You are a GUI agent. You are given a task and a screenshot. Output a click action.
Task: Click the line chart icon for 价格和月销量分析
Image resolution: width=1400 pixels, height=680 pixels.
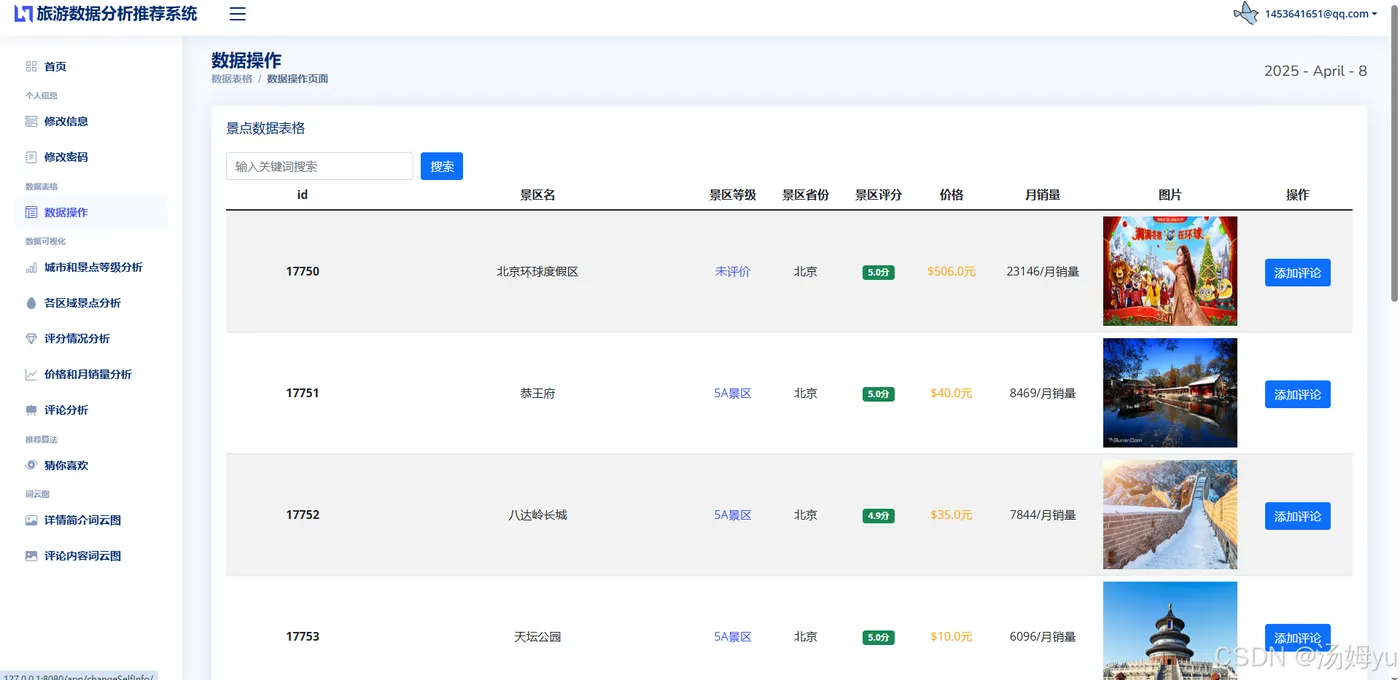[31, 375]
